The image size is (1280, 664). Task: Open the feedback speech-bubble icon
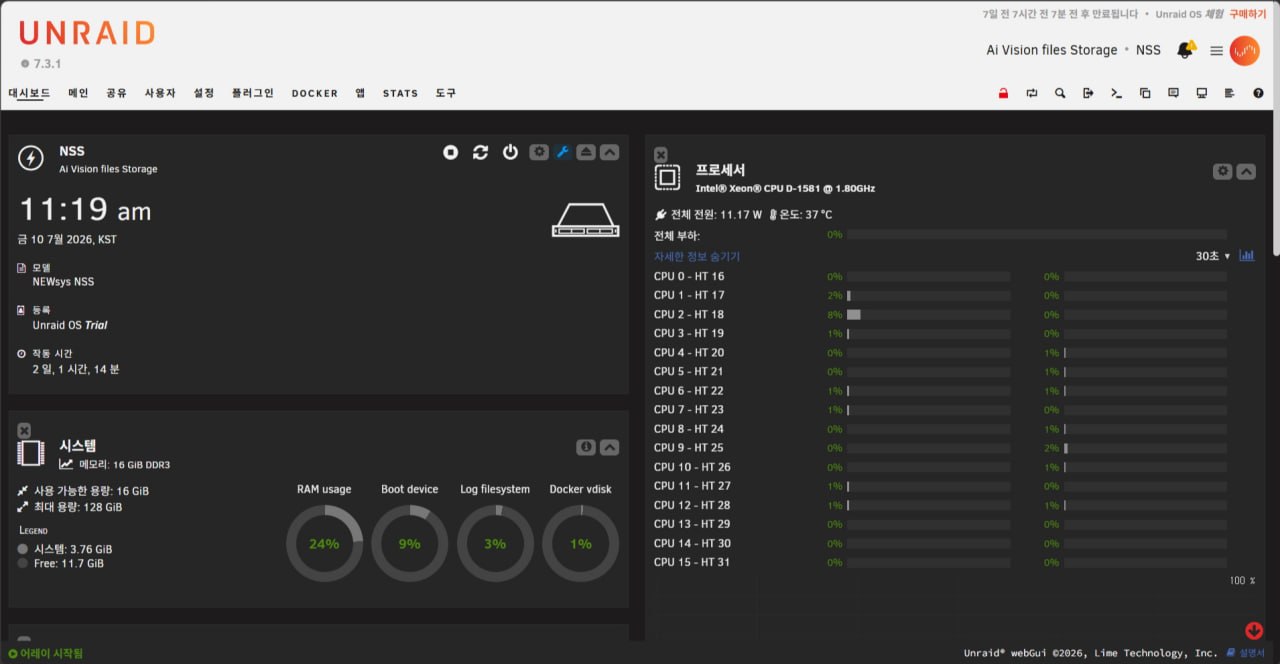[1173, 93]
